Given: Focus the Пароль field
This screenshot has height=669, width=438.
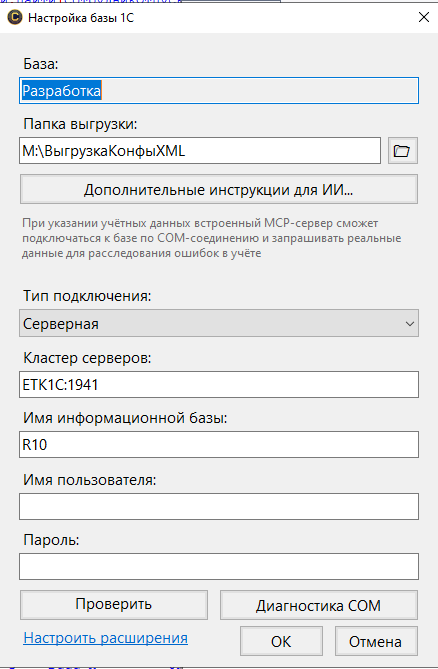Looking at the screenshot, I should pyautogui.click(x=219, y=567).
